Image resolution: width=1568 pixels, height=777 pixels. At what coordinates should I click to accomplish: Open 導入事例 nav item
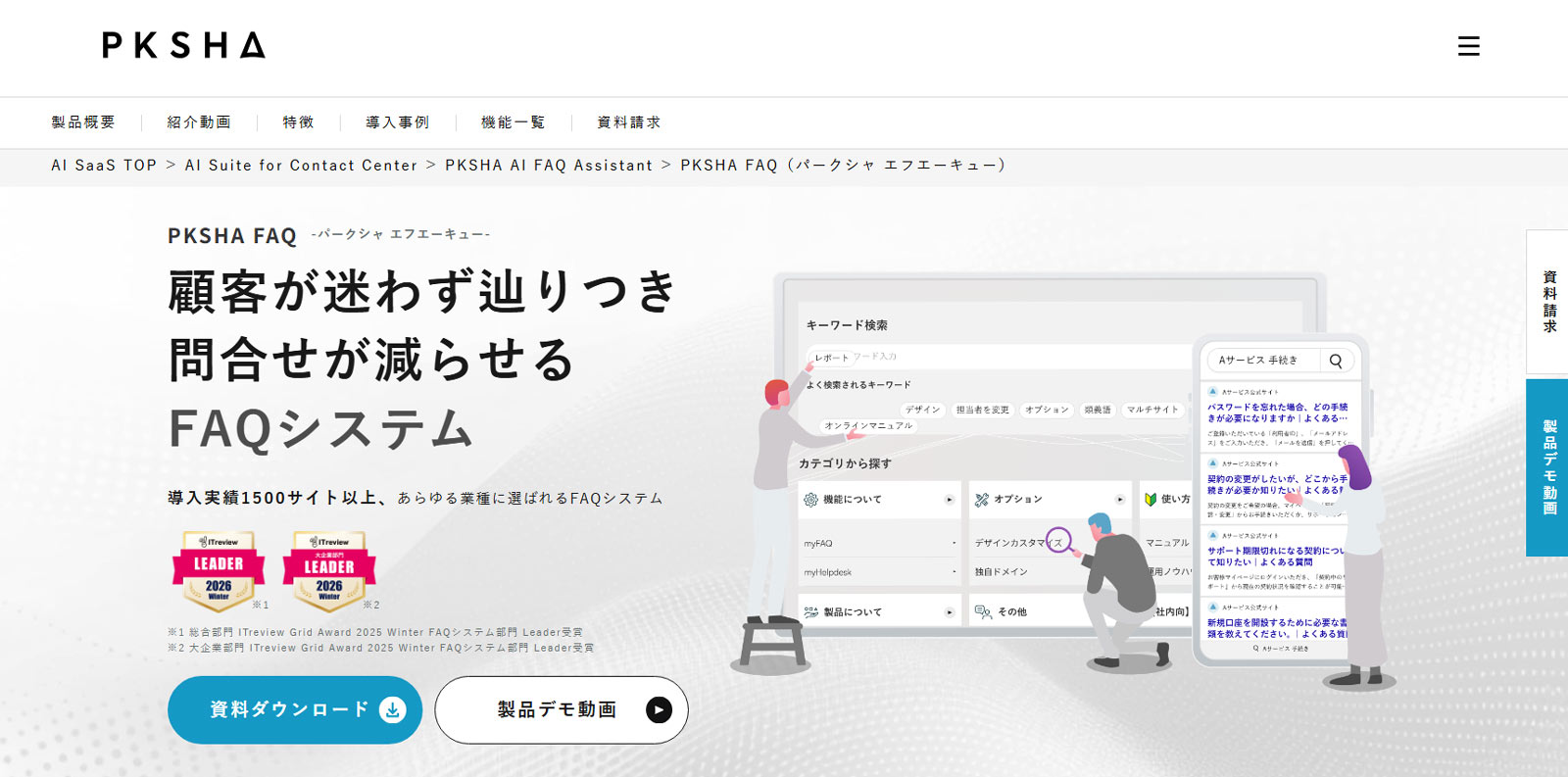pyautogui.click(x=398, y=122)
